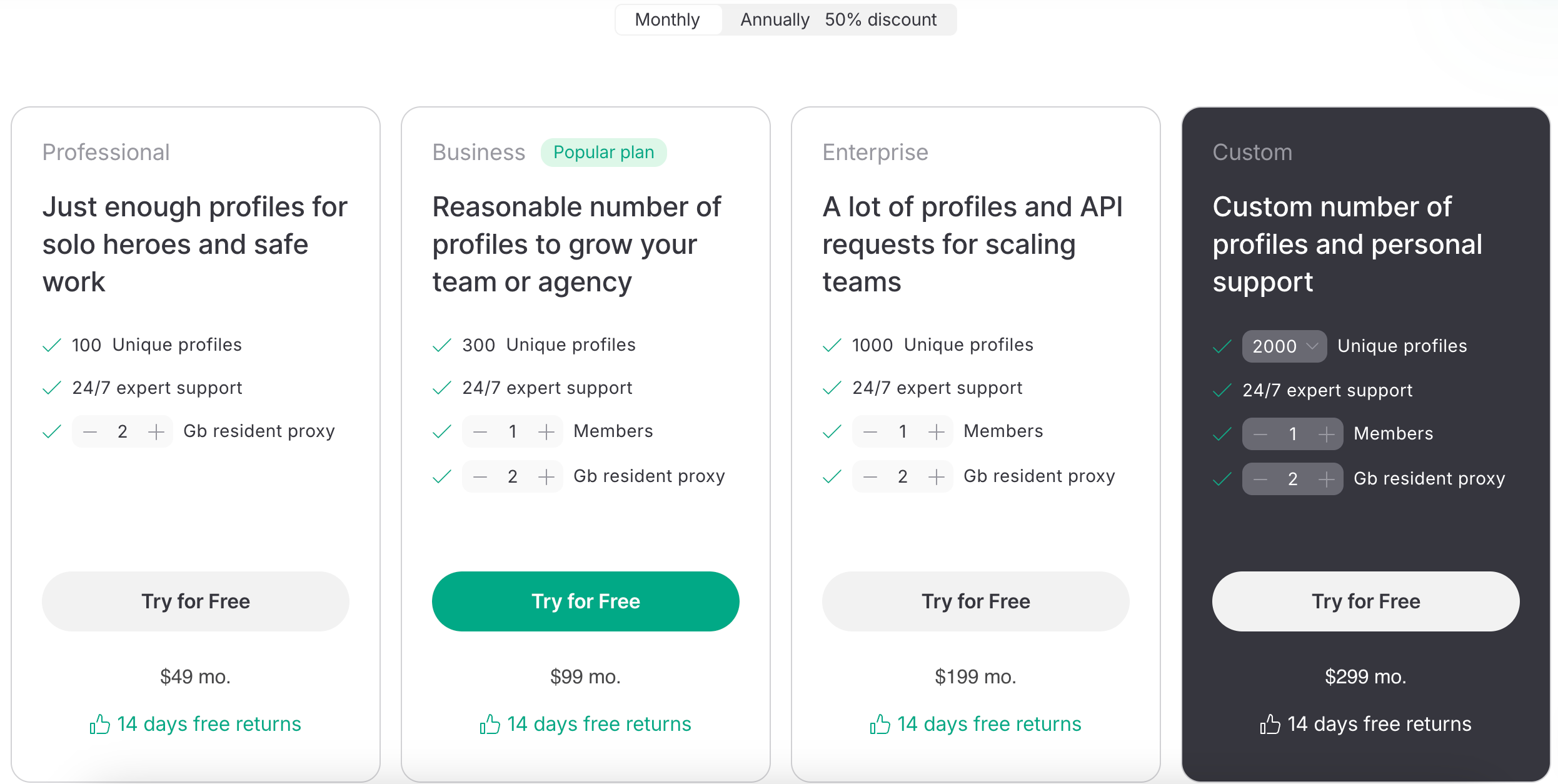The width and height of the screenshot is (1558, 784).
Task: Click minus for Enterprise plan Members
Action: click(x=870, y=431)
